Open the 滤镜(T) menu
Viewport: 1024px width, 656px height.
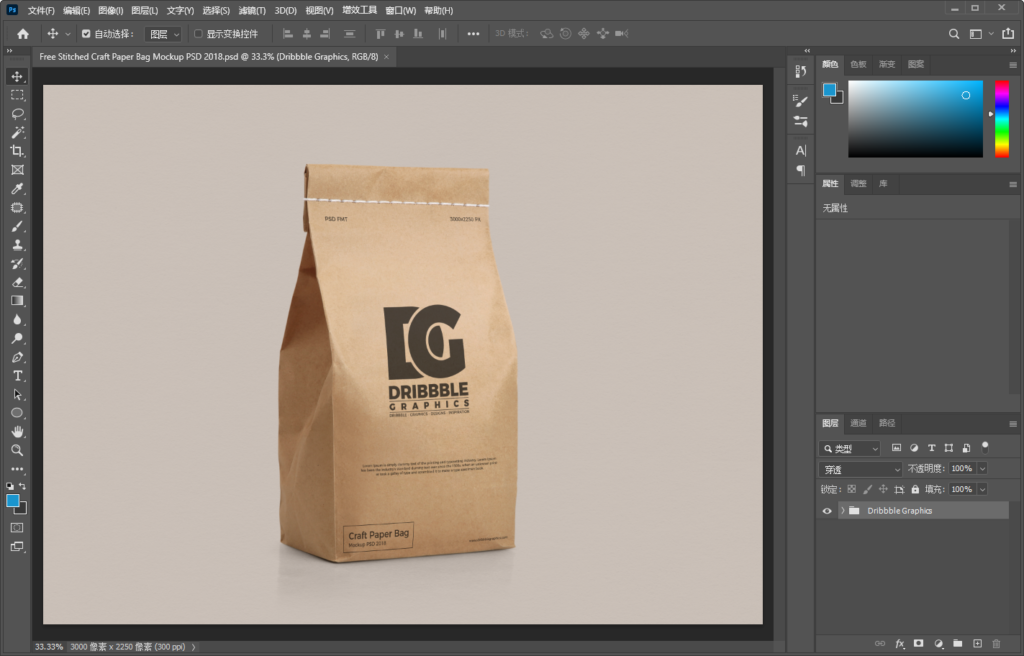pos(252,10)
